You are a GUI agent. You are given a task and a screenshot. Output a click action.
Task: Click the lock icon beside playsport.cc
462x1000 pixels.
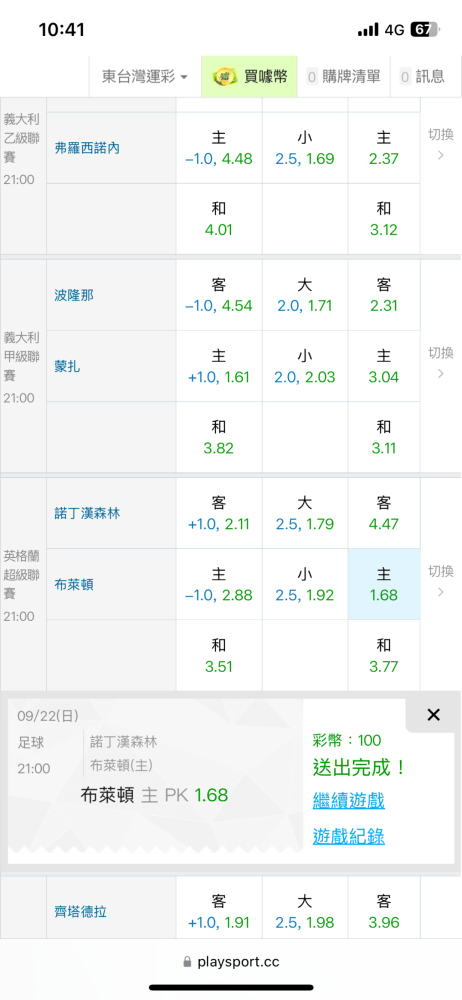click(187, 962)
